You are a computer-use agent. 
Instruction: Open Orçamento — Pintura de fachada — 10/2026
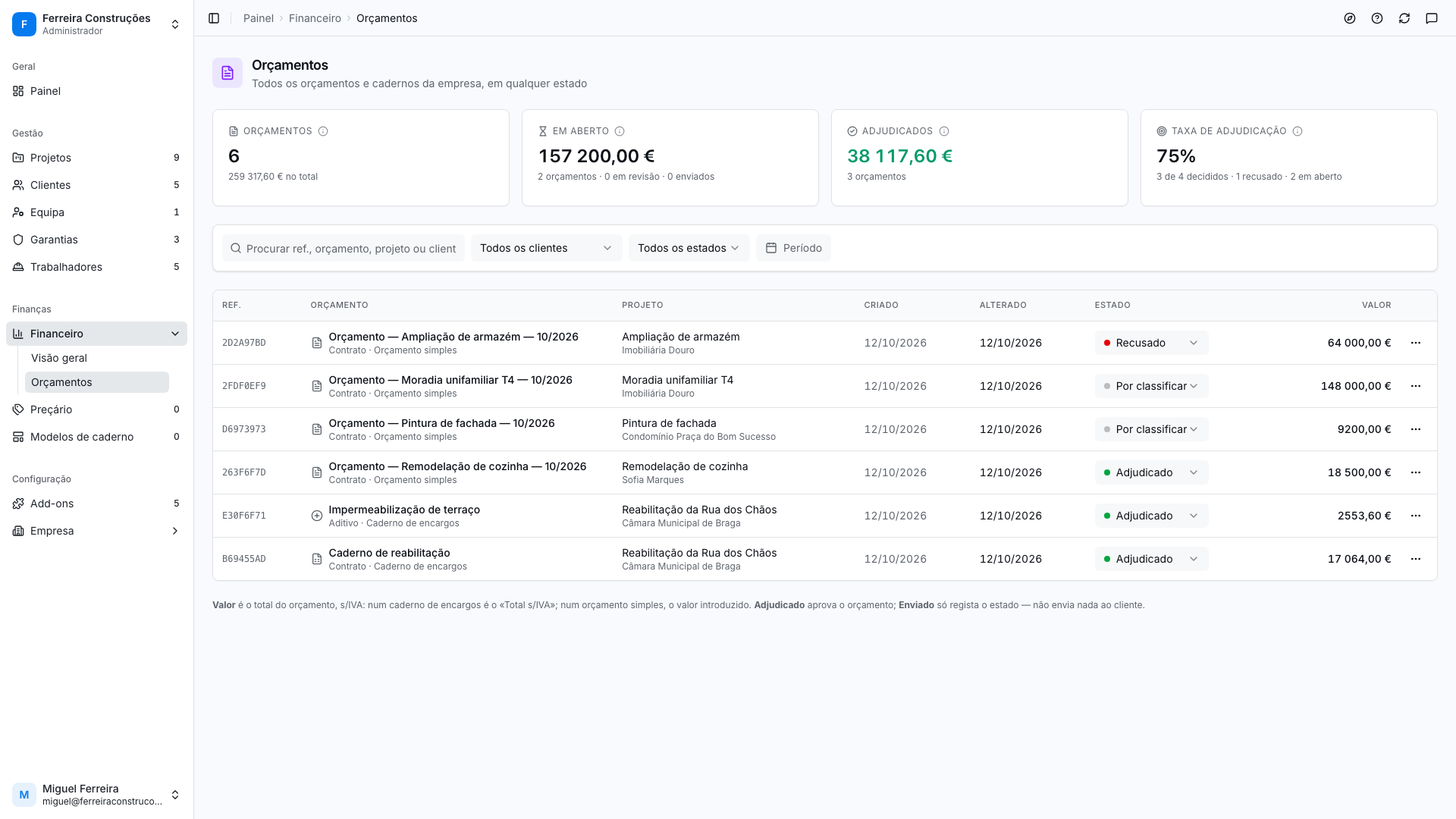441,423
